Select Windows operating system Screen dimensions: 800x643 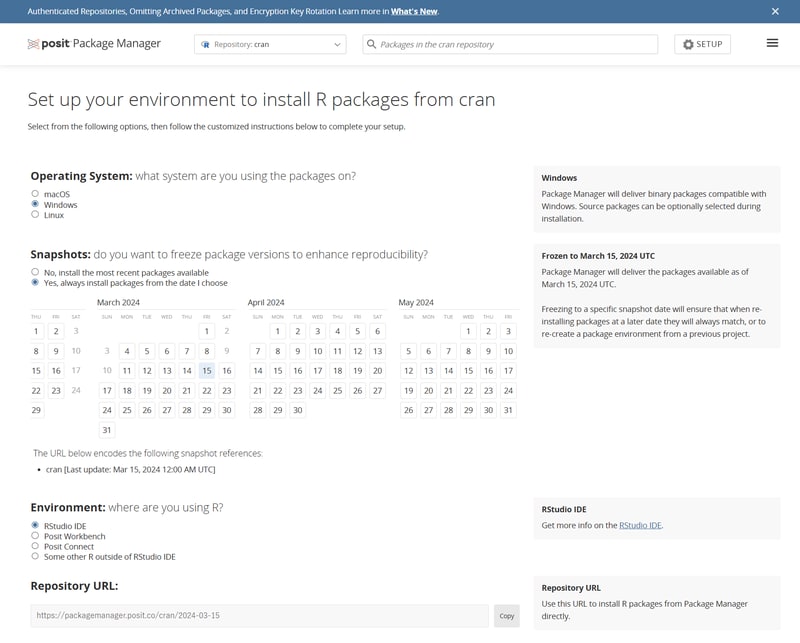35,204
